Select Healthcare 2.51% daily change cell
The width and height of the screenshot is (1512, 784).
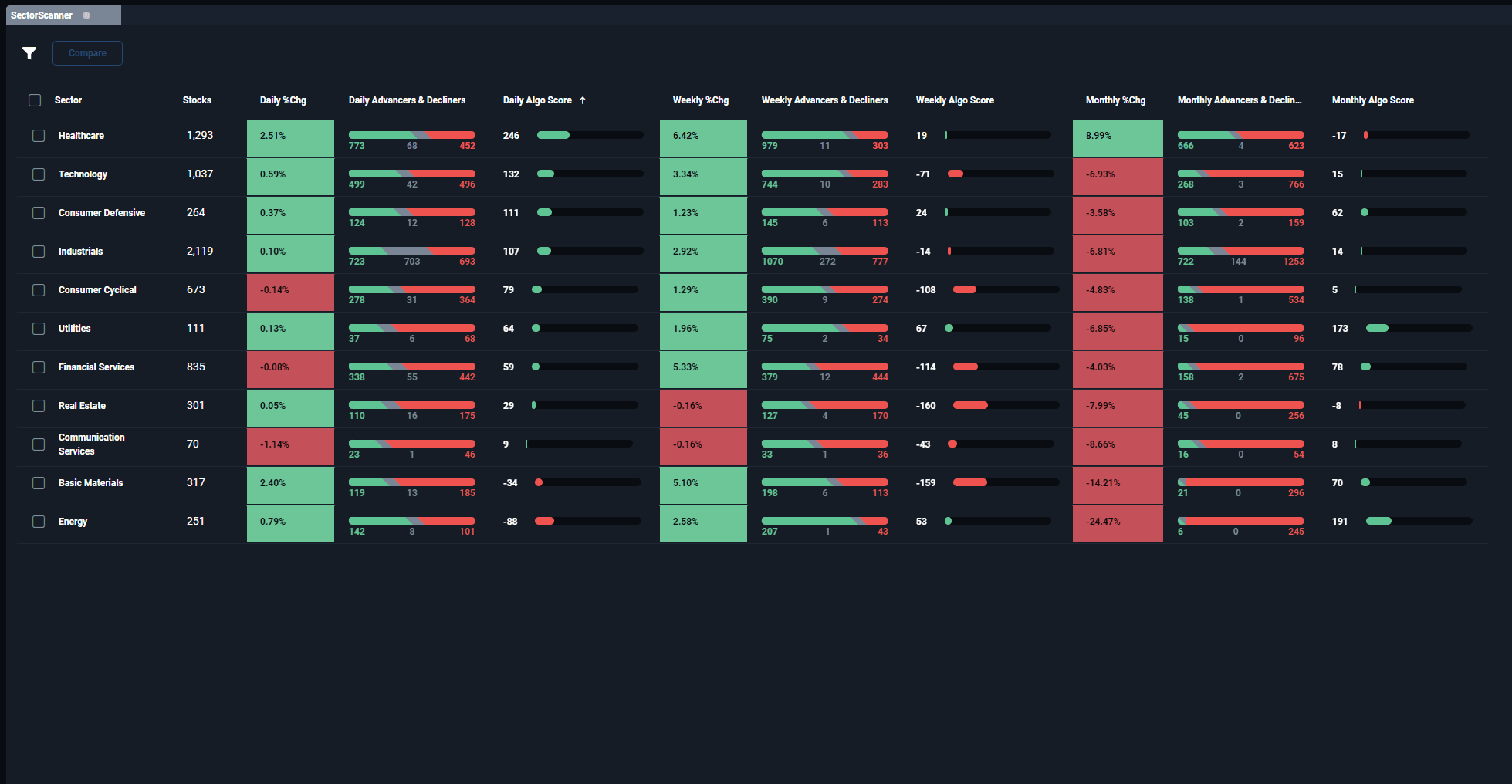[x=290, y=138]
